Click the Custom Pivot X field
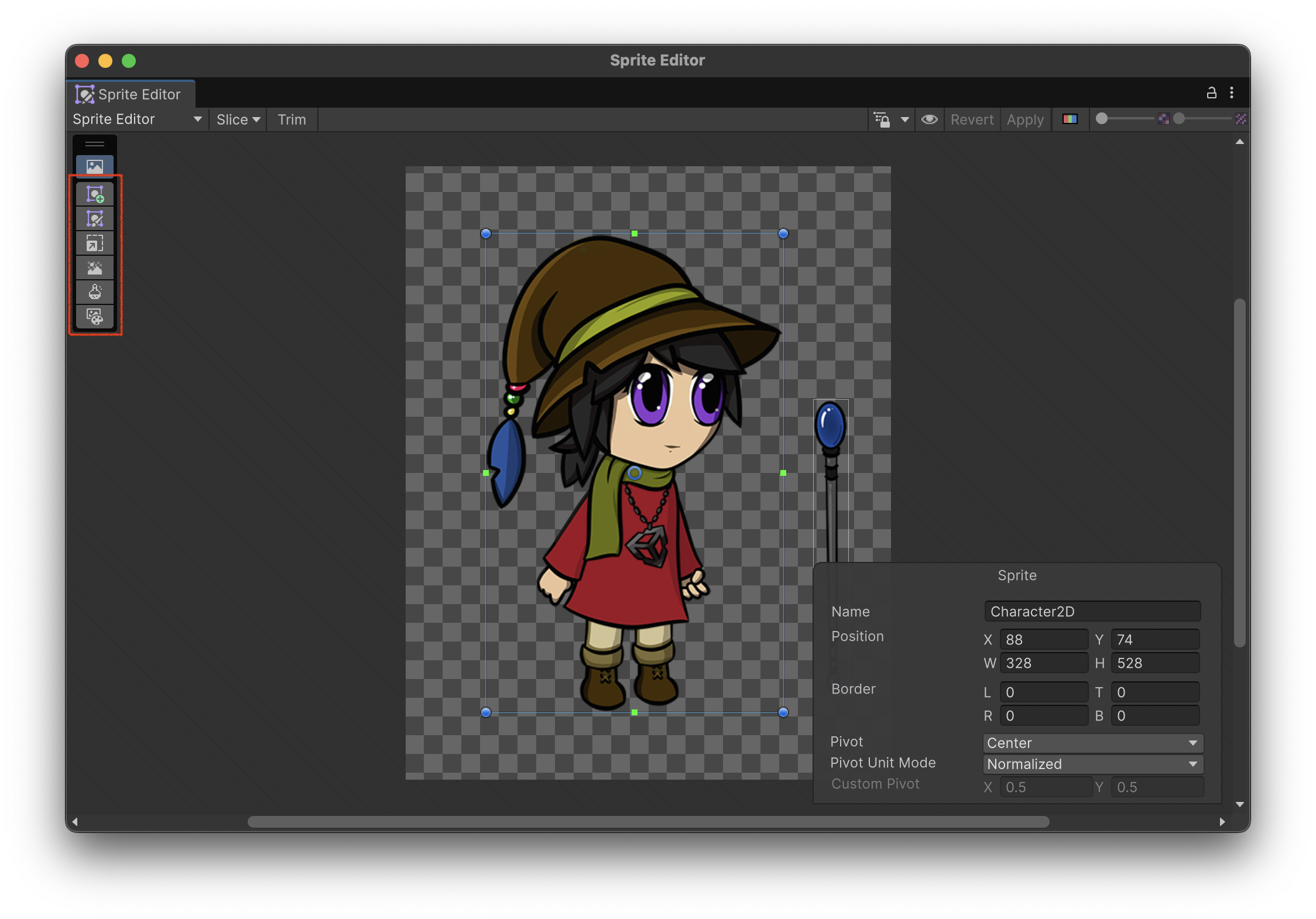1316x919 pixels. 1046,787
